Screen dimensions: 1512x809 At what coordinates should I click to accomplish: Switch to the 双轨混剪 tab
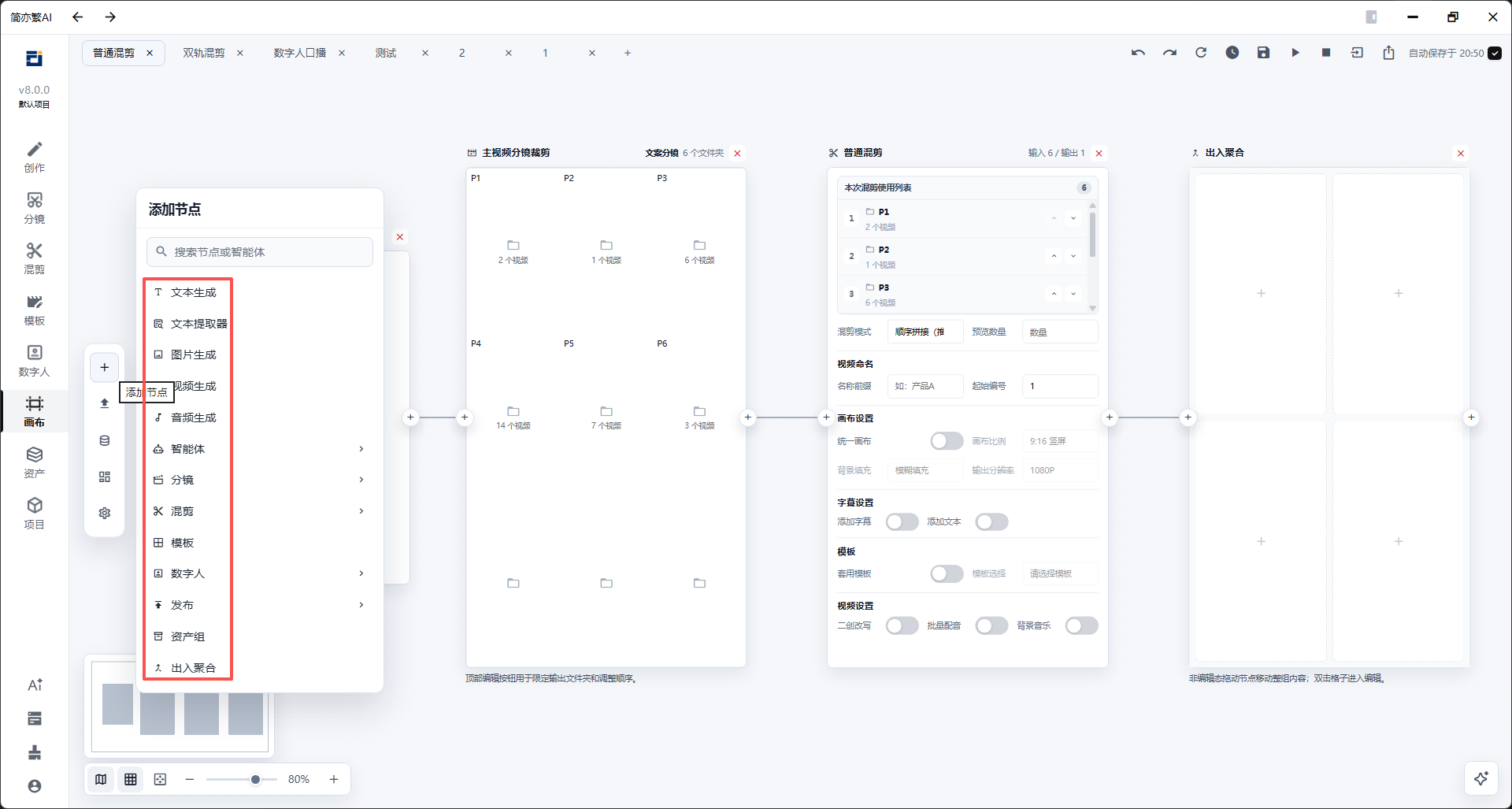(x=204, y=53)
